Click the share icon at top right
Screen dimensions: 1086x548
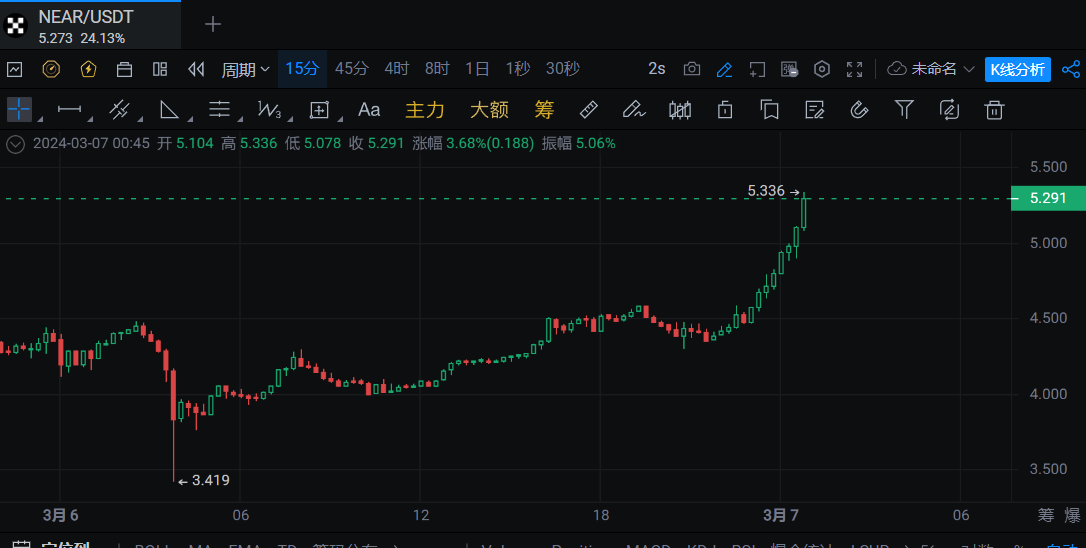coord(1070,69)
